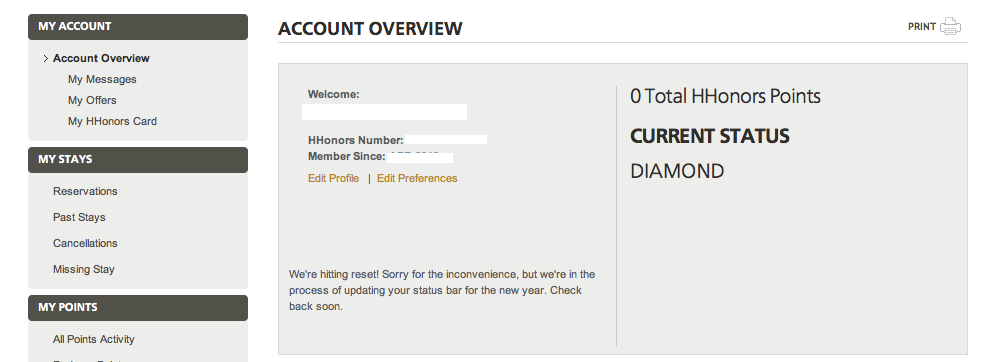View Past Stays

[79, 217]
